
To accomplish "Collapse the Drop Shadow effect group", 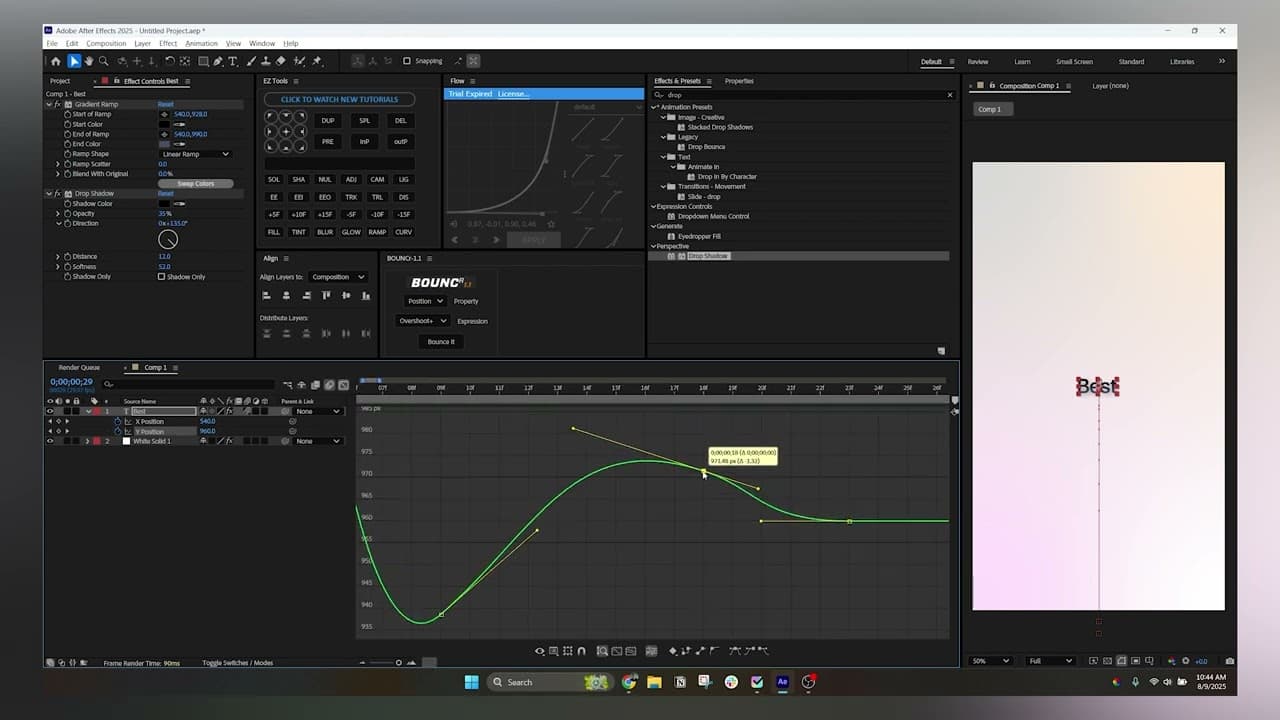I will 50,194.
